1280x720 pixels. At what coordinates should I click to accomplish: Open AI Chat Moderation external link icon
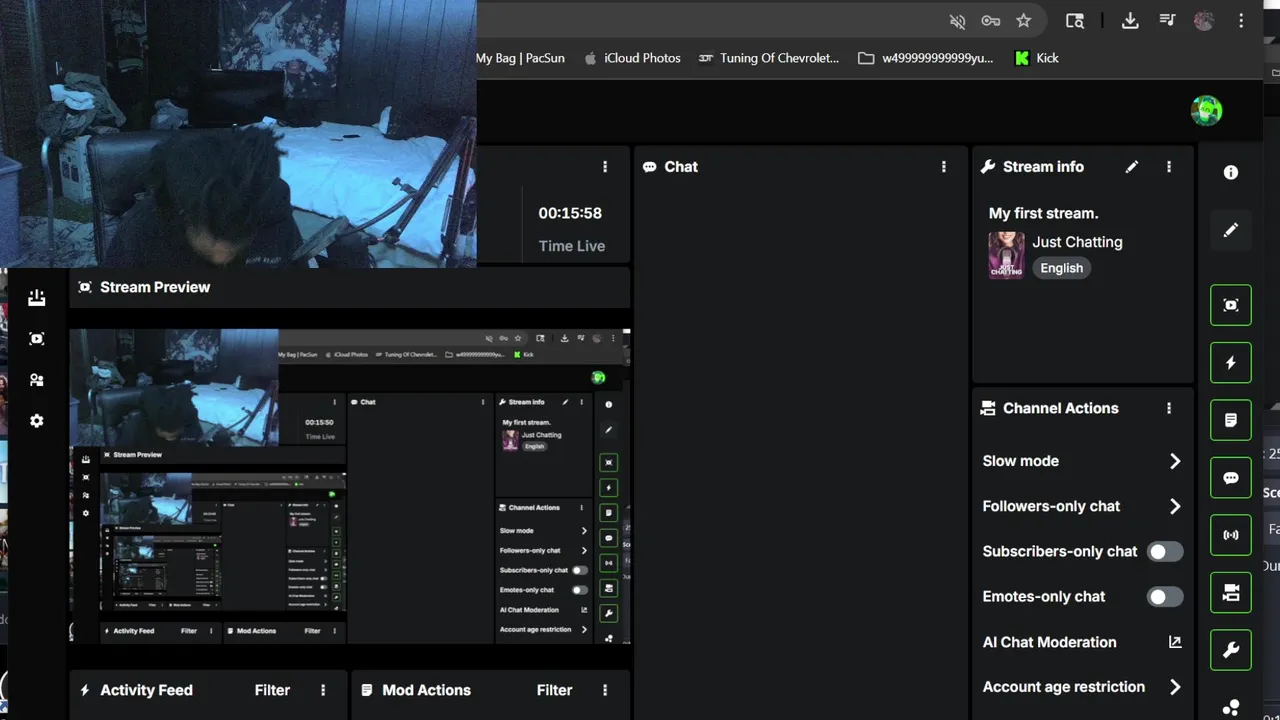1175,642
